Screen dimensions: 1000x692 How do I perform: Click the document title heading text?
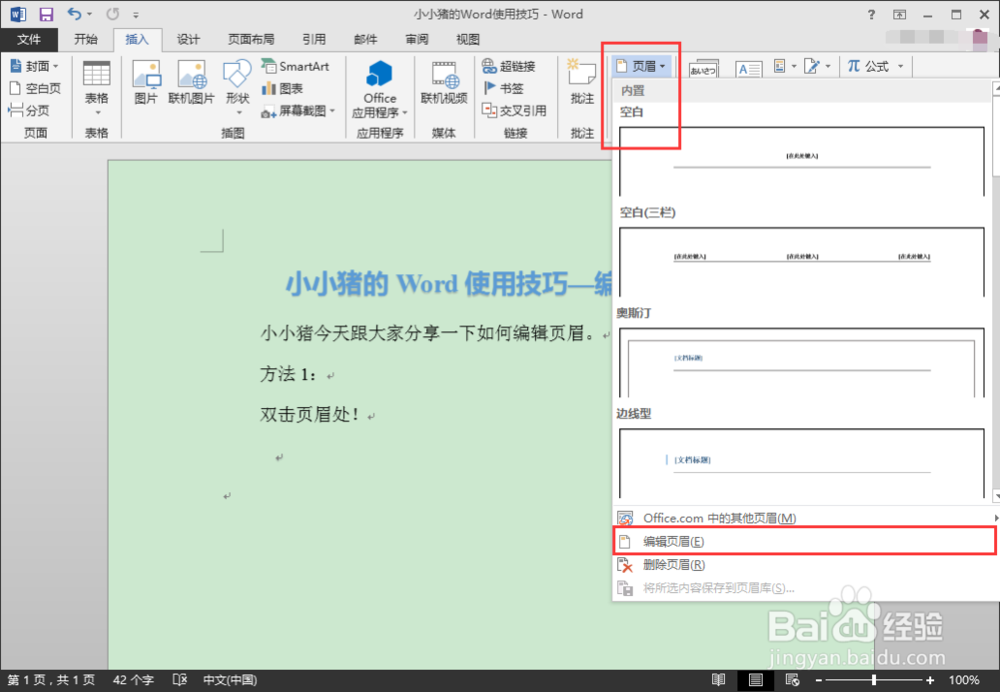coord(449,284)
